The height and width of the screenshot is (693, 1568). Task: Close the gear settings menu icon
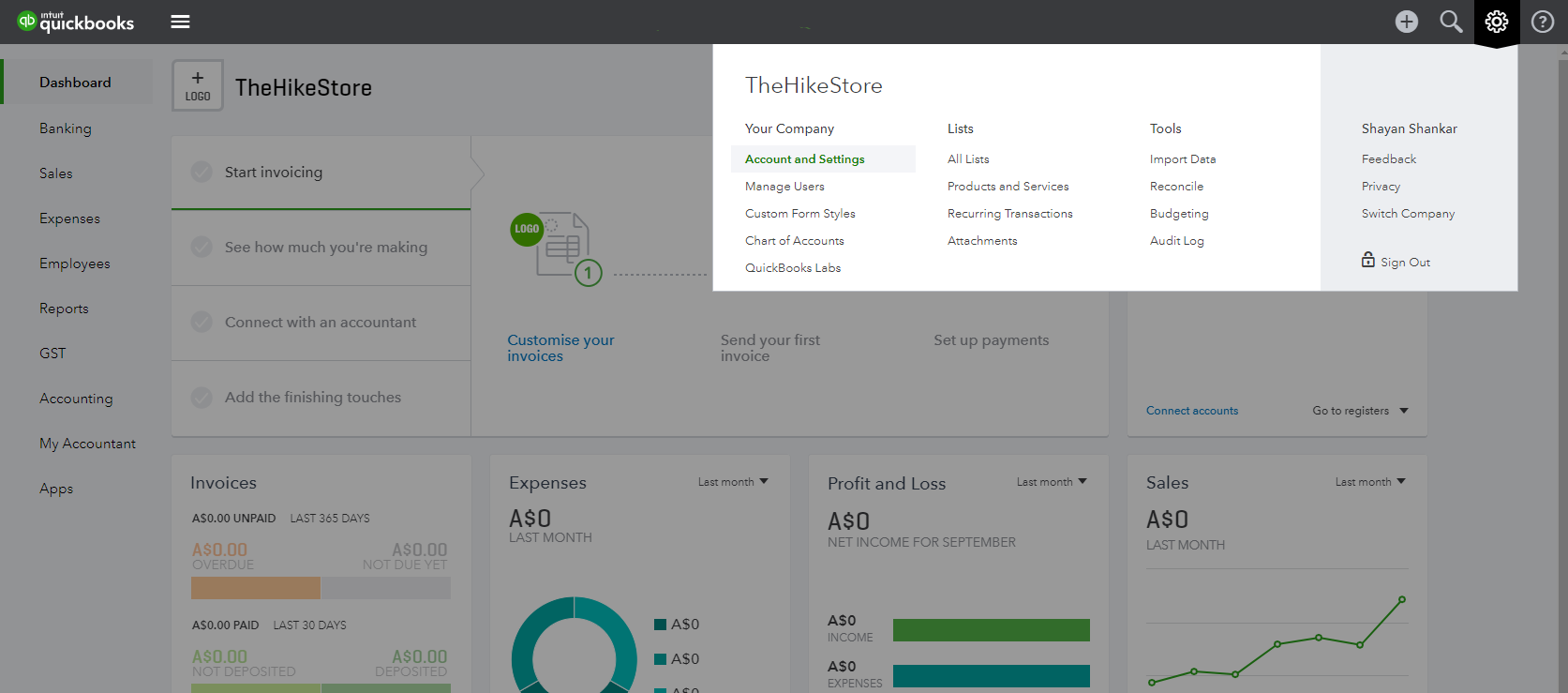pyautogui.click(x=1496, y=22)
